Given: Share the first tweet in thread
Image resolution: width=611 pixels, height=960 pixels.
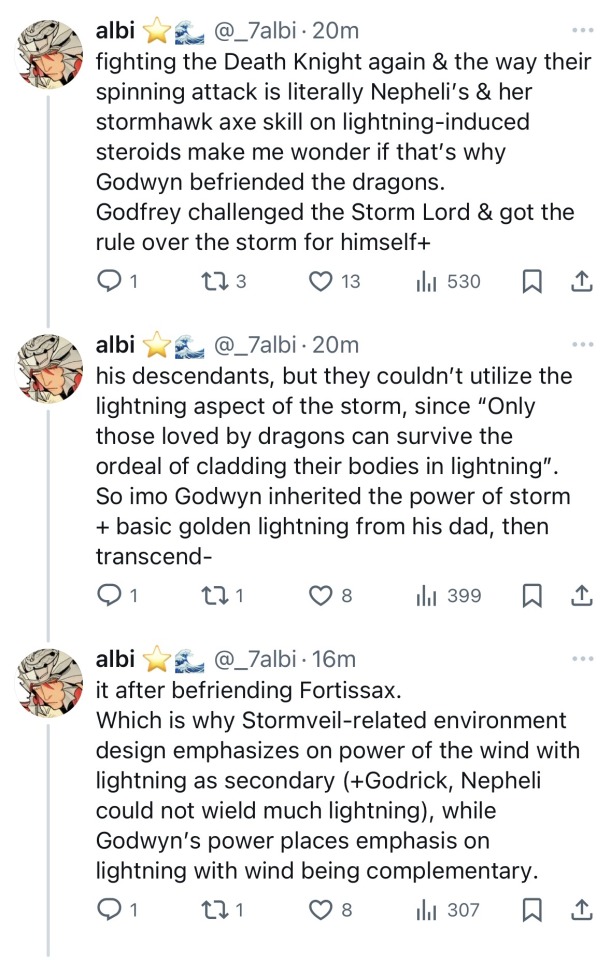Looking at the screenshot, I should [x=580, y=283].
